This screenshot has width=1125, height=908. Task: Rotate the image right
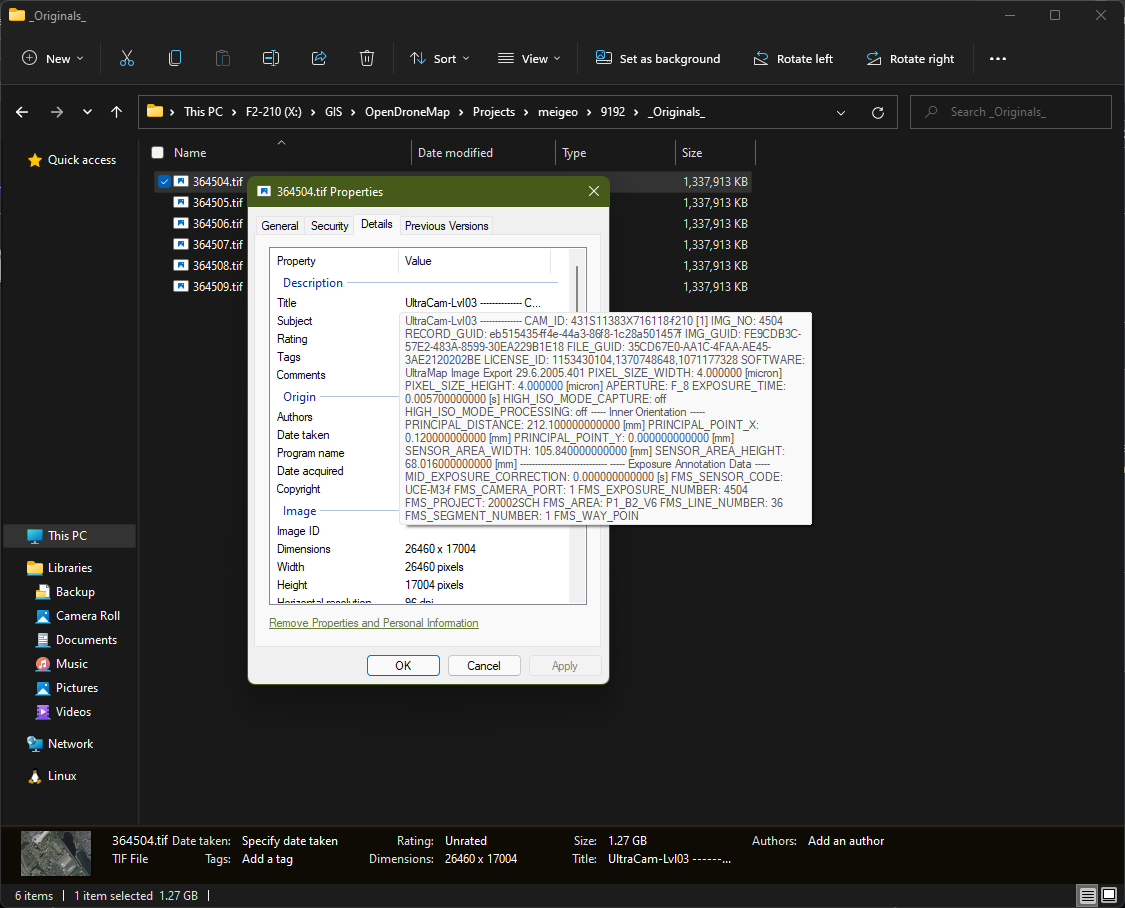point(910,59)
